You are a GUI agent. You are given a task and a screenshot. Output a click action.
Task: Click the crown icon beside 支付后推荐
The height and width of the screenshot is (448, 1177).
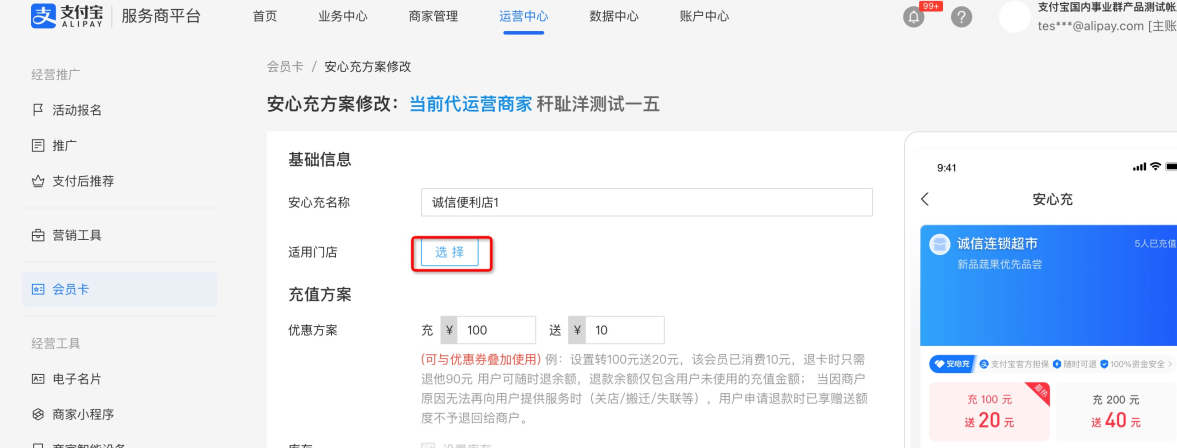[x=38, y=181]
